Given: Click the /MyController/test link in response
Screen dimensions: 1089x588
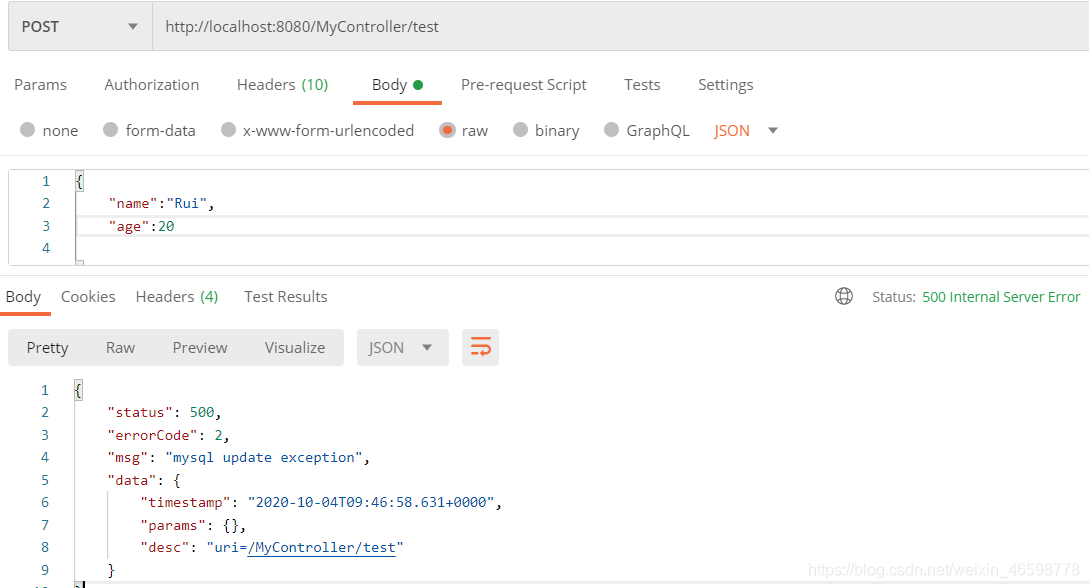Looking at the screenshot, I should click(x=322, y=547).
